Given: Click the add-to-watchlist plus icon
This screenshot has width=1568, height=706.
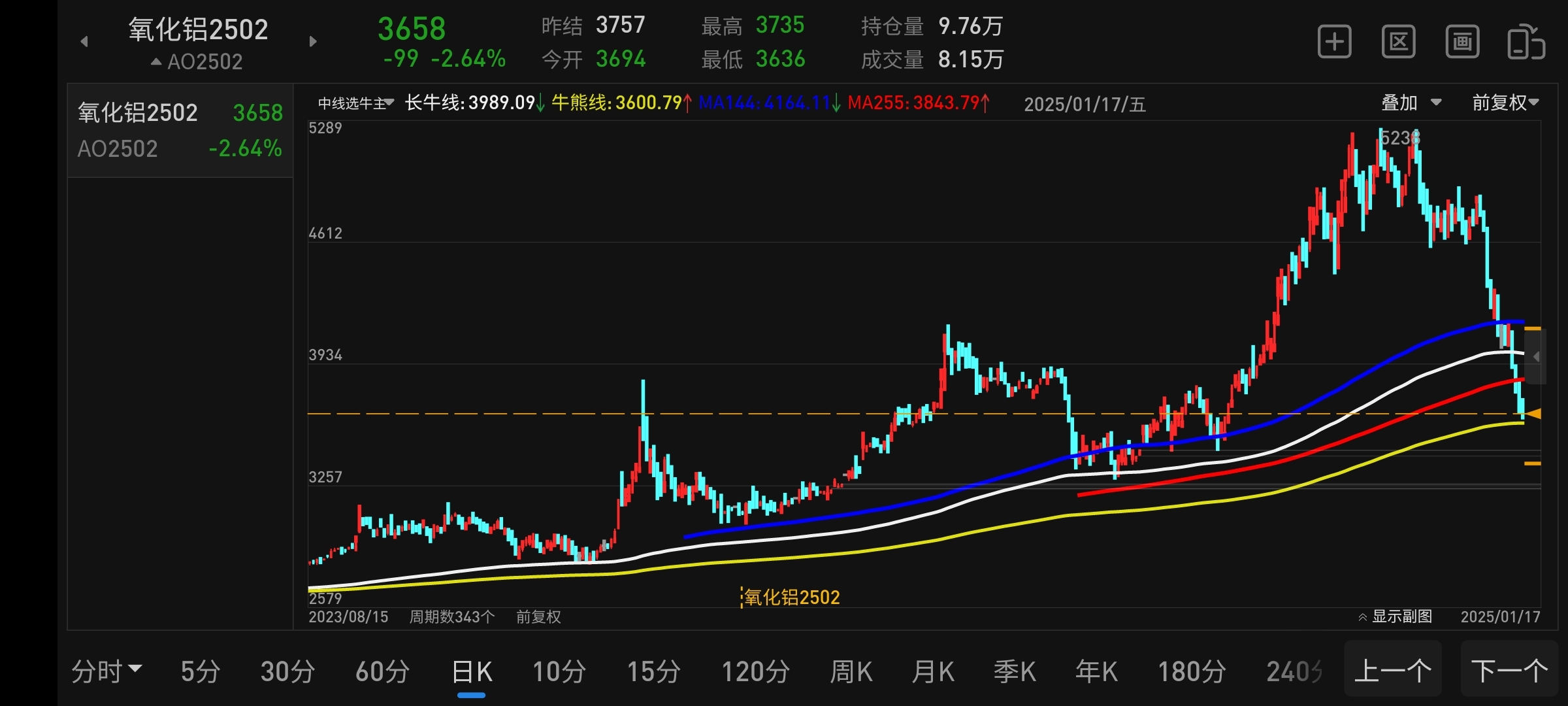Looking at the screenshot, I should pyautogui.click(x=1334, y=42).
